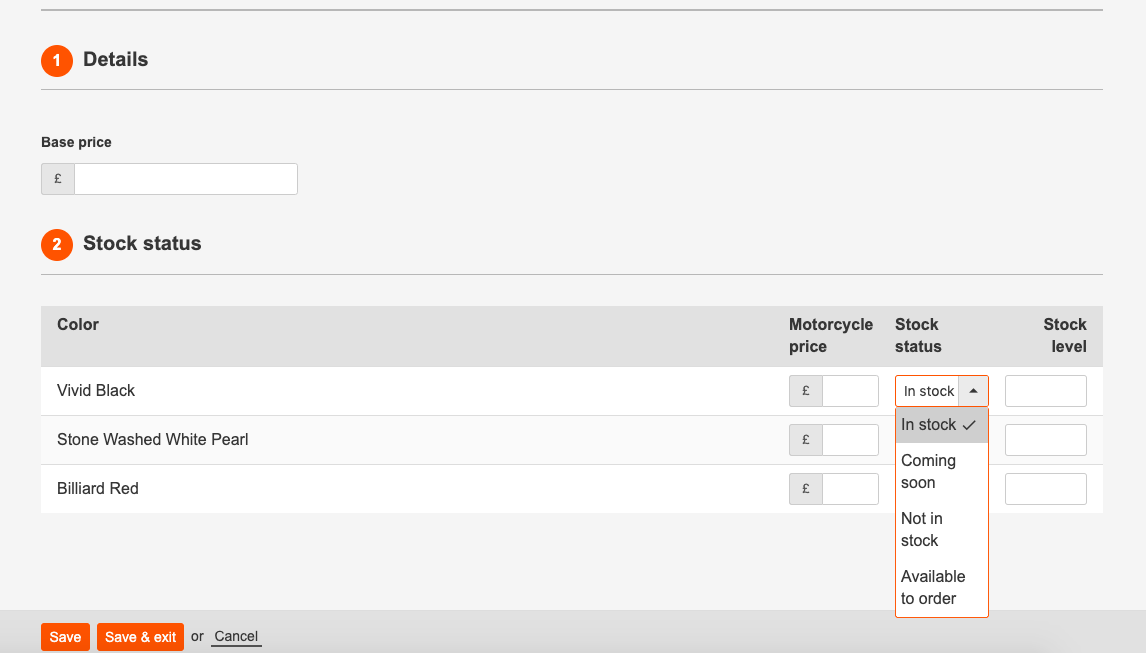Focus the Base price input field
The height and width of the screenshot is (653, 1146).
tap(186, 179)
